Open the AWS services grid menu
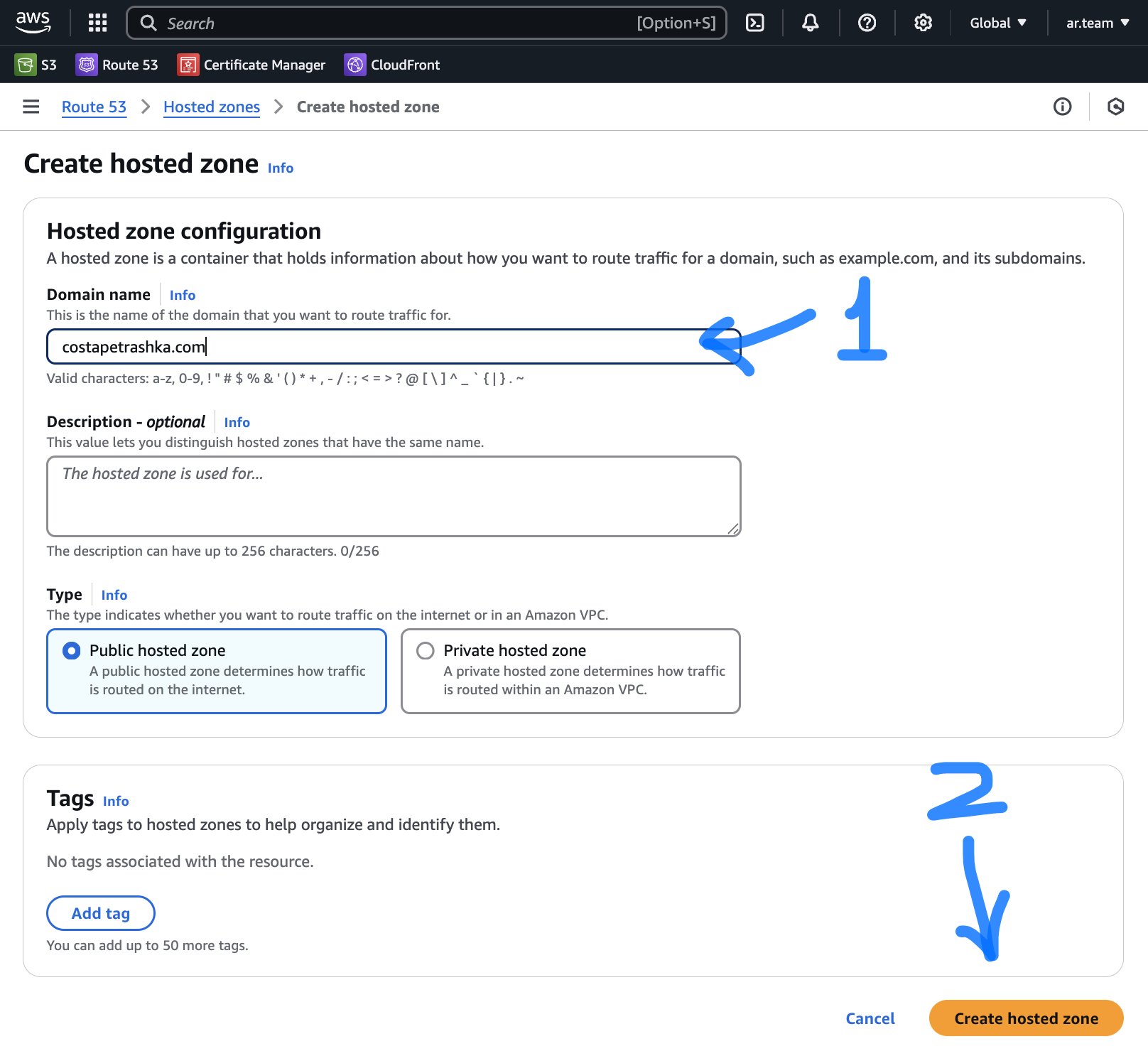Image resolution: width=1148 pixels, height=1056 pixels. 97,23
